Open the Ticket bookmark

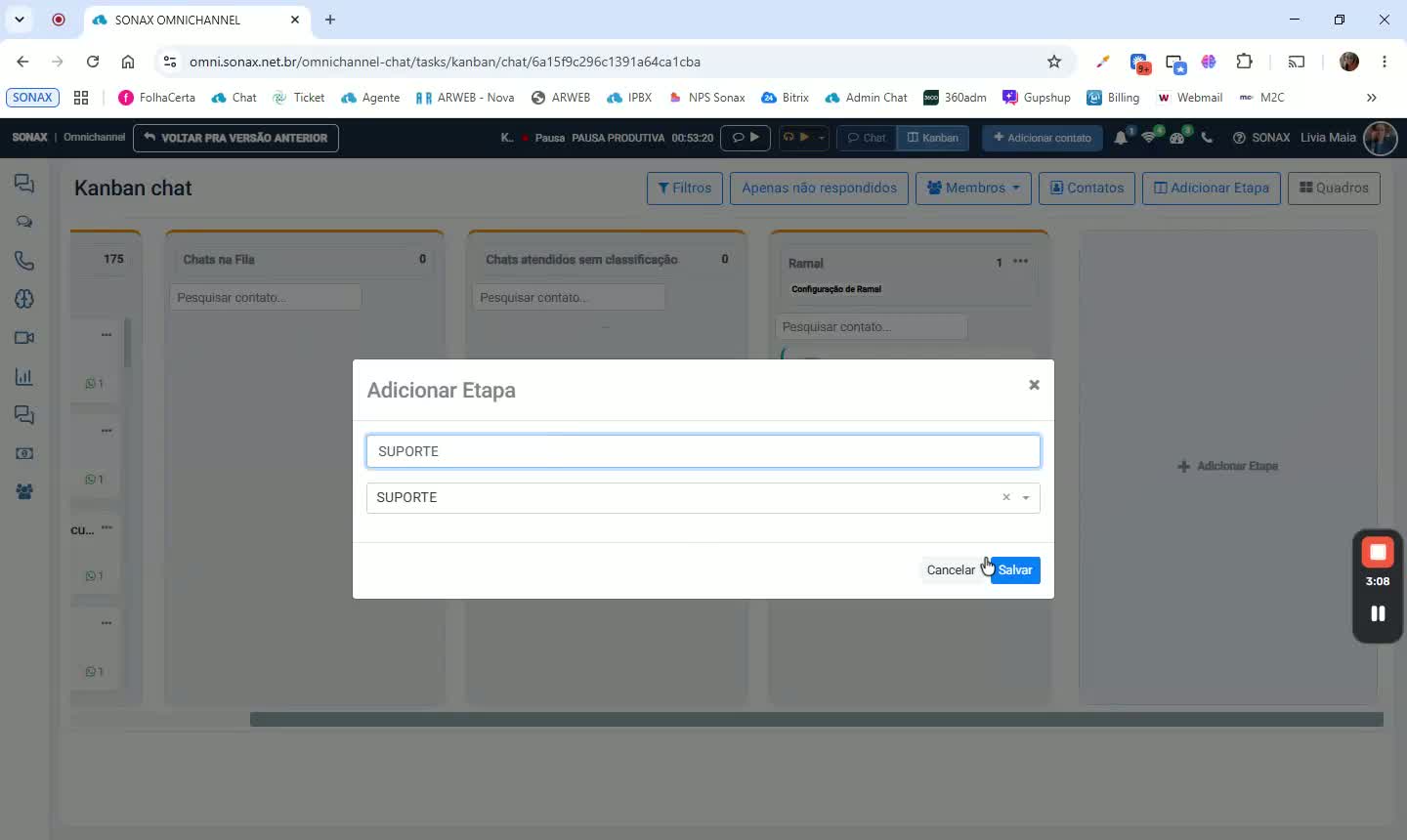(x=298, y=98)
